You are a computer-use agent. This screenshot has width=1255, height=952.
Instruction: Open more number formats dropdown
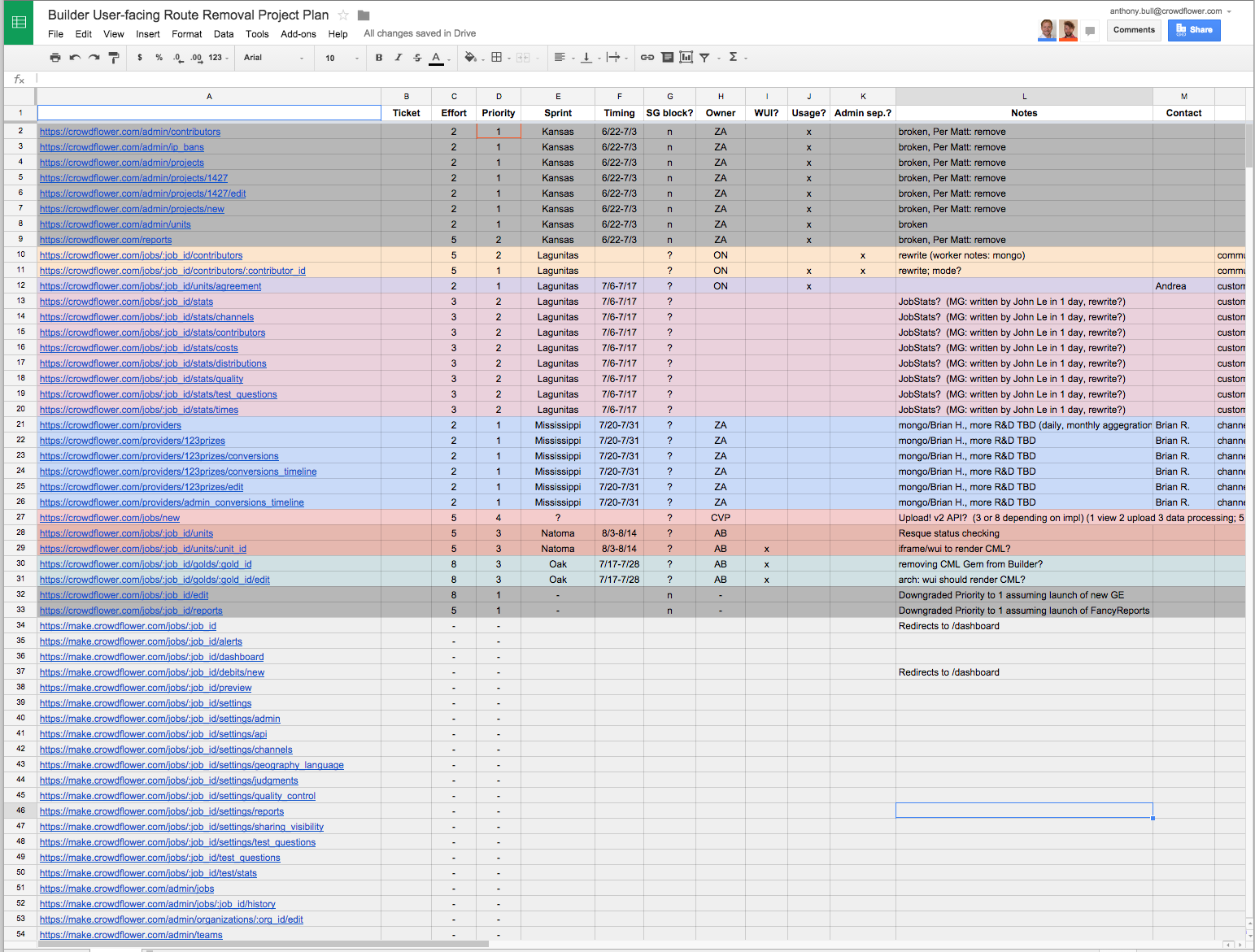(218, 58)
